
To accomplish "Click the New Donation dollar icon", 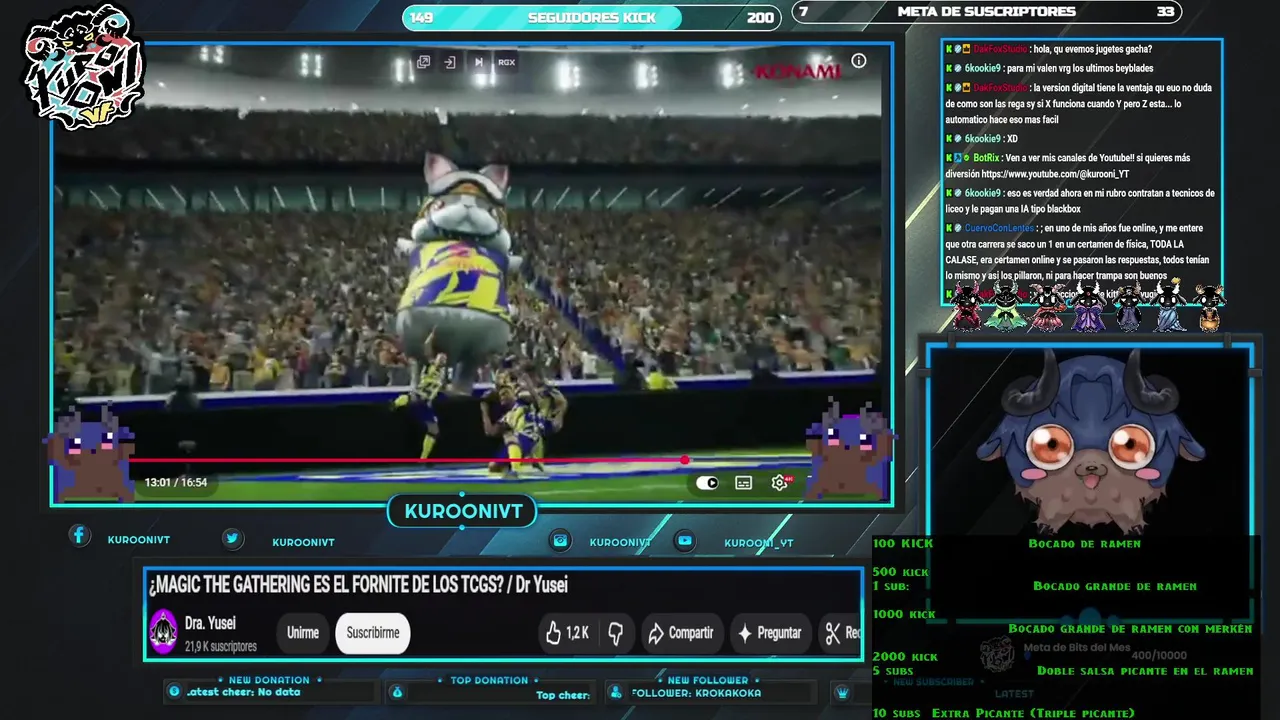I will click(x=175, y=691).
